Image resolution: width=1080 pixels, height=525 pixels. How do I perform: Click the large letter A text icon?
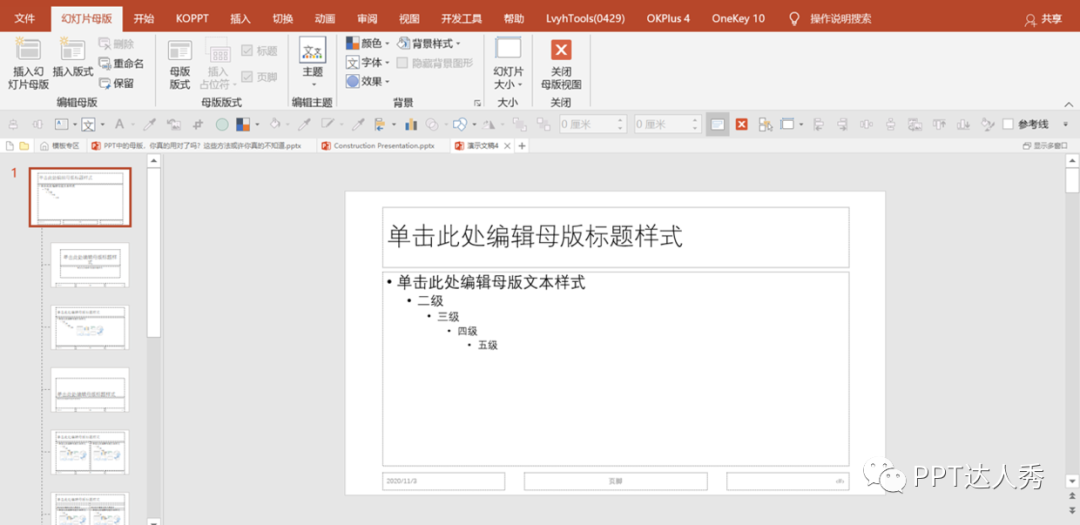point(119,125)
